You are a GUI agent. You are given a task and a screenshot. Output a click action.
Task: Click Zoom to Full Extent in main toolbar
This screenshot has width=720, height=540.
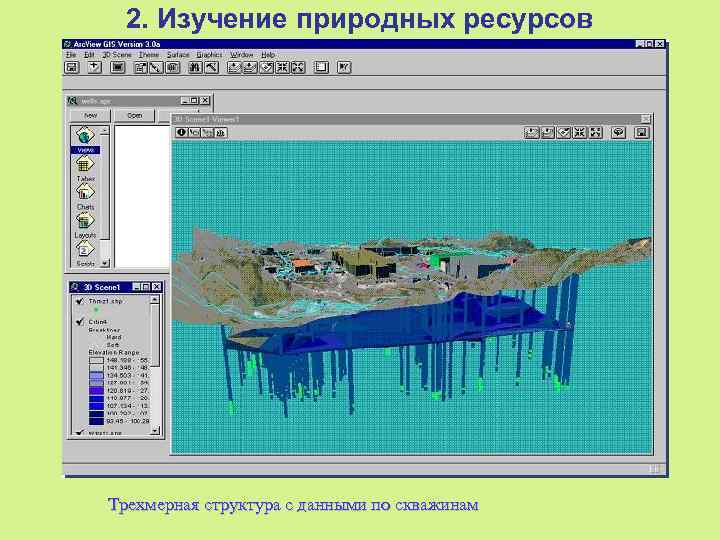point(234,68)
